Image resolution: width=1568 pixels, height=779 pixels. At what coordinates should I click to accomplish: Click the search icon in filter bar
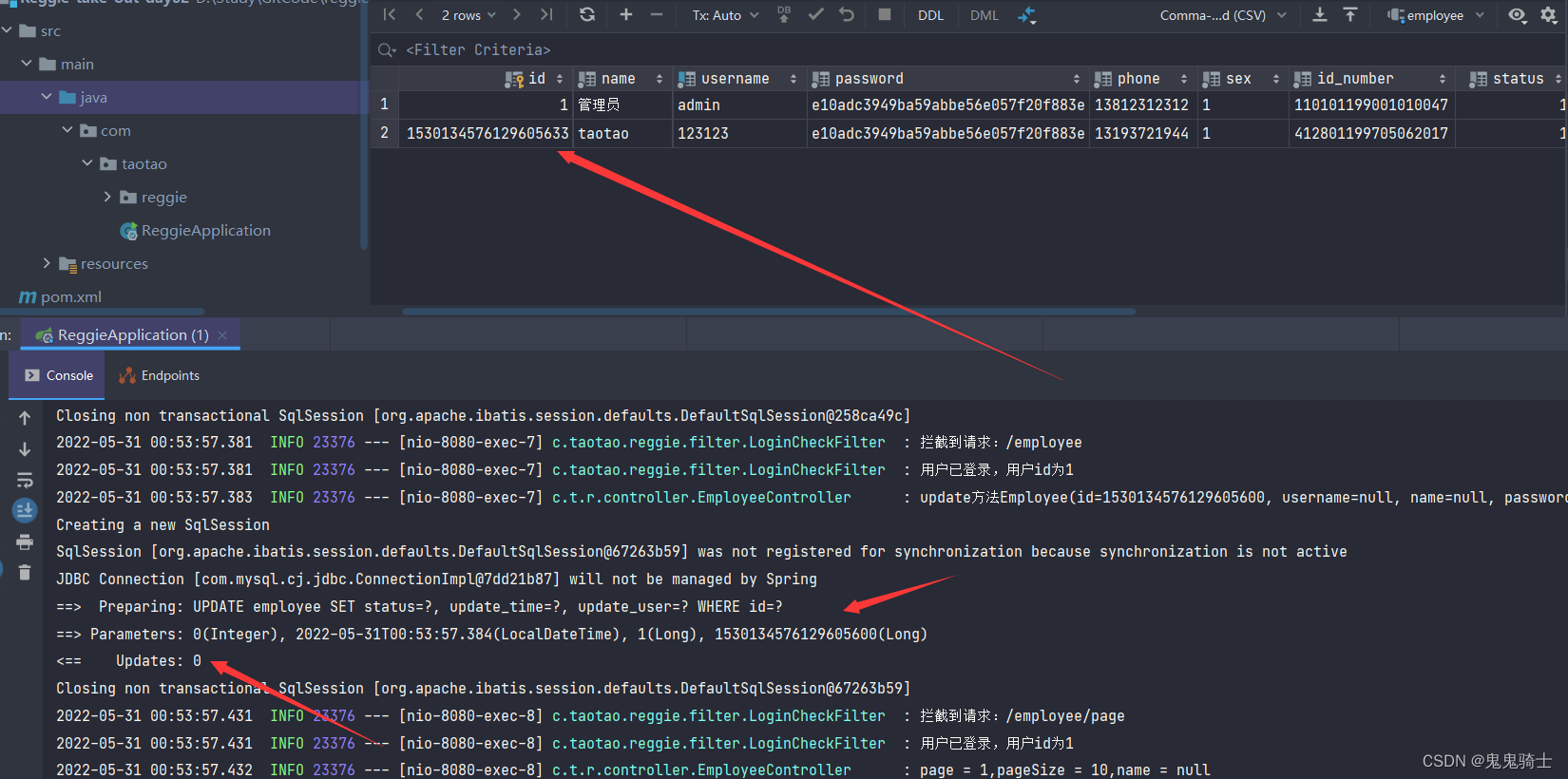pyautogui.click(x=387, y=49)
